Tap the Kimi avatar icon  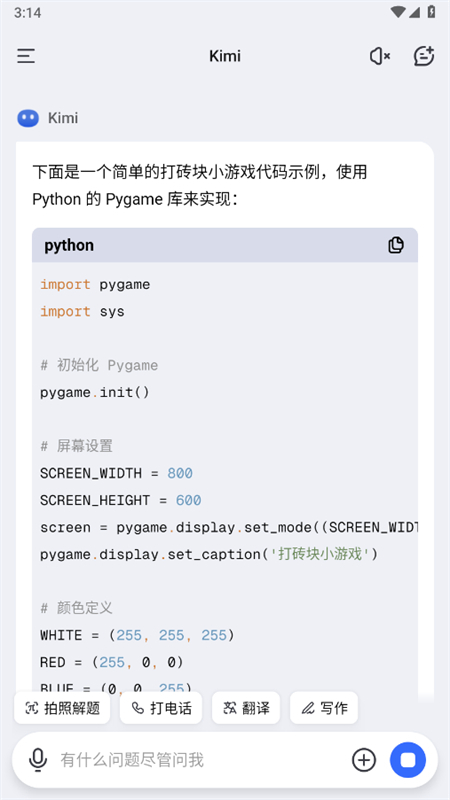click(28, 118)
